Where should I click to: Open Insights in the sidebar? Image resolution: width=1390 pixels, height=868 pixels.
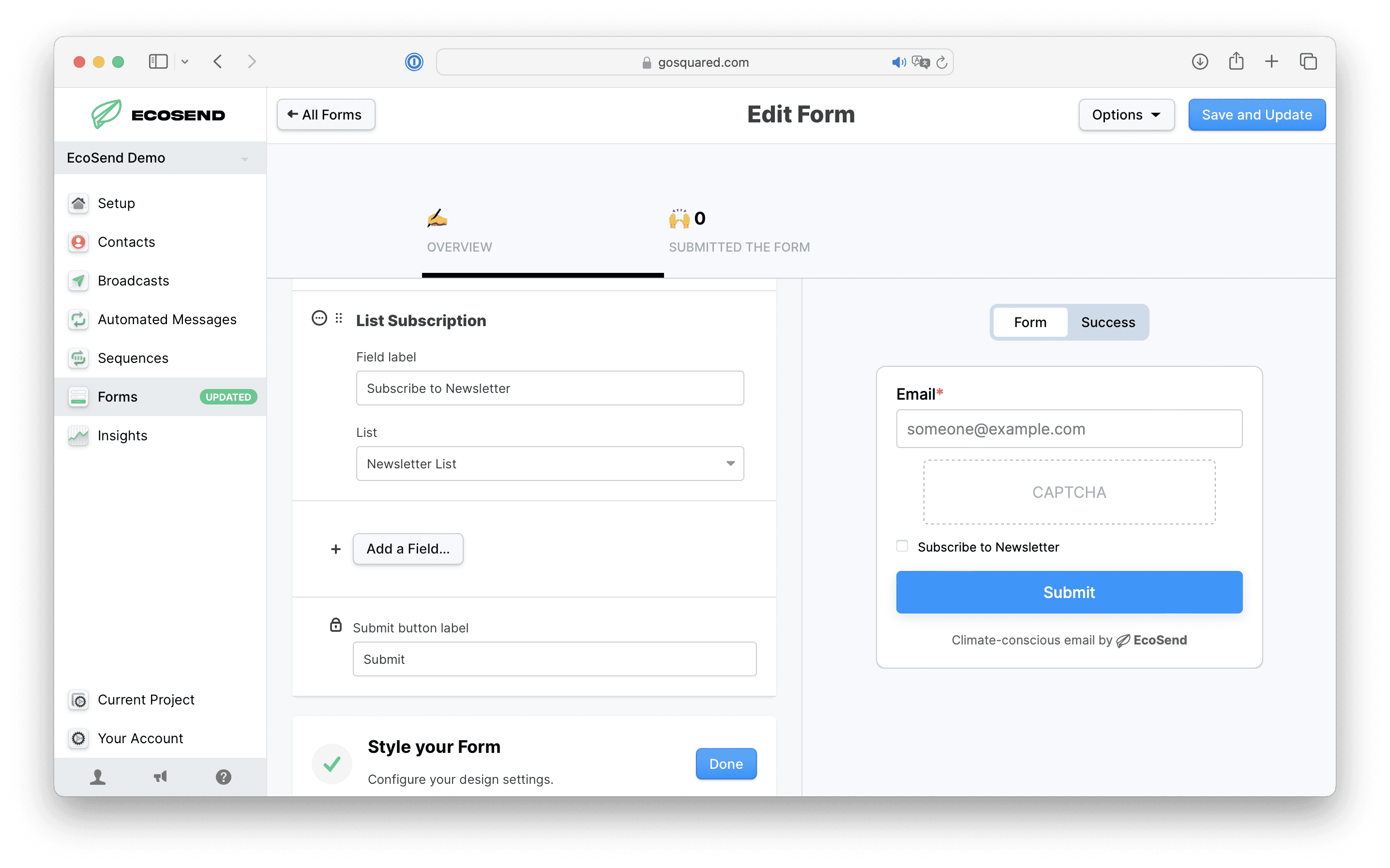click(160, 436)
